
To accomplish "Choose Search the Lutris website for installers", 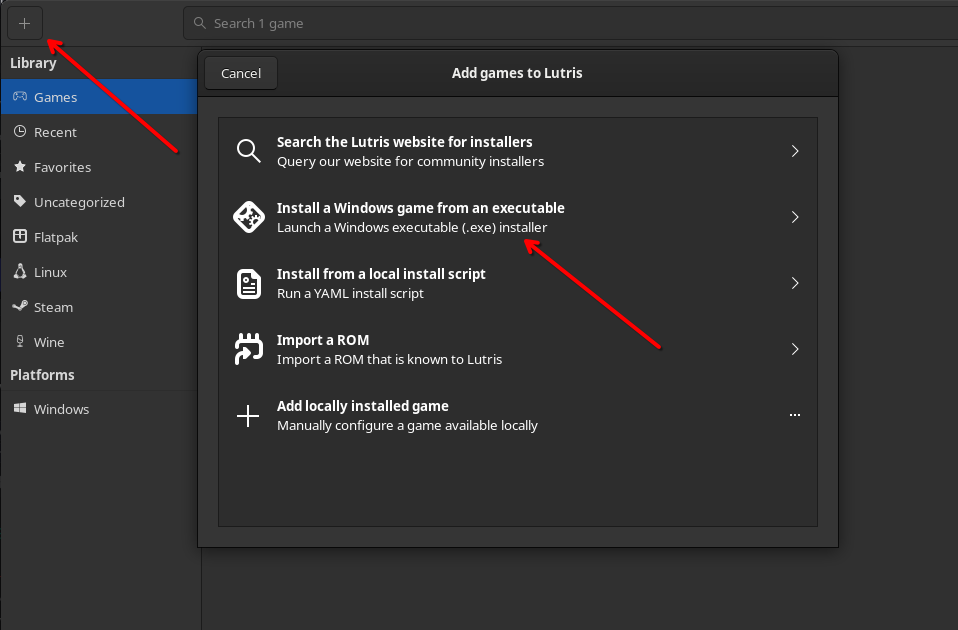I will [518, 151].
